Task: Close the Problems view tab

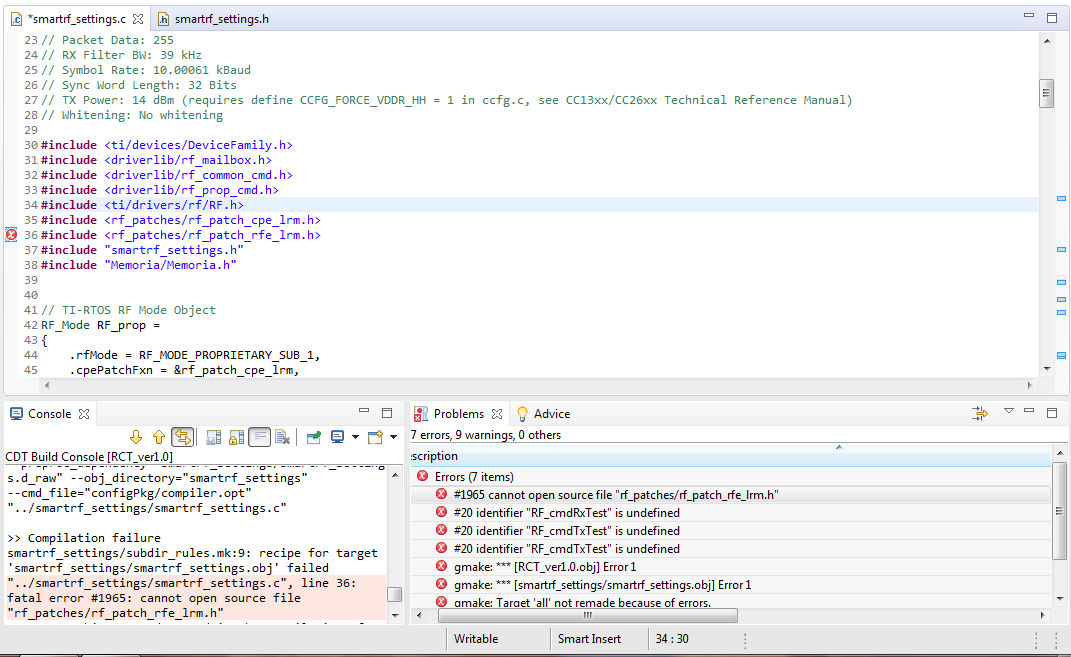Action: click(x=497, y=414)
